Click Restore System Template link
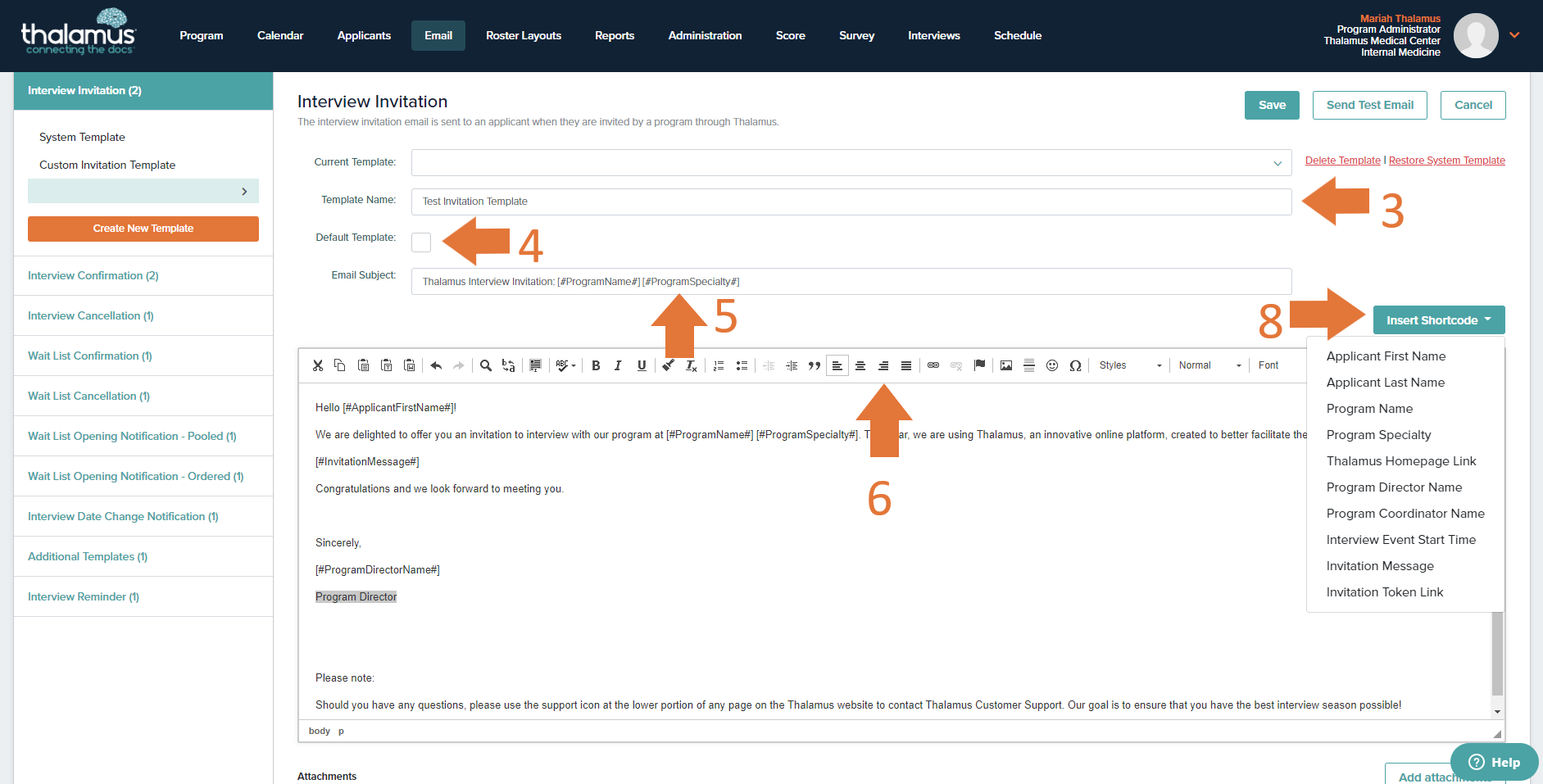Screen dimensions: 1543x784 [x=1447, y=161]
